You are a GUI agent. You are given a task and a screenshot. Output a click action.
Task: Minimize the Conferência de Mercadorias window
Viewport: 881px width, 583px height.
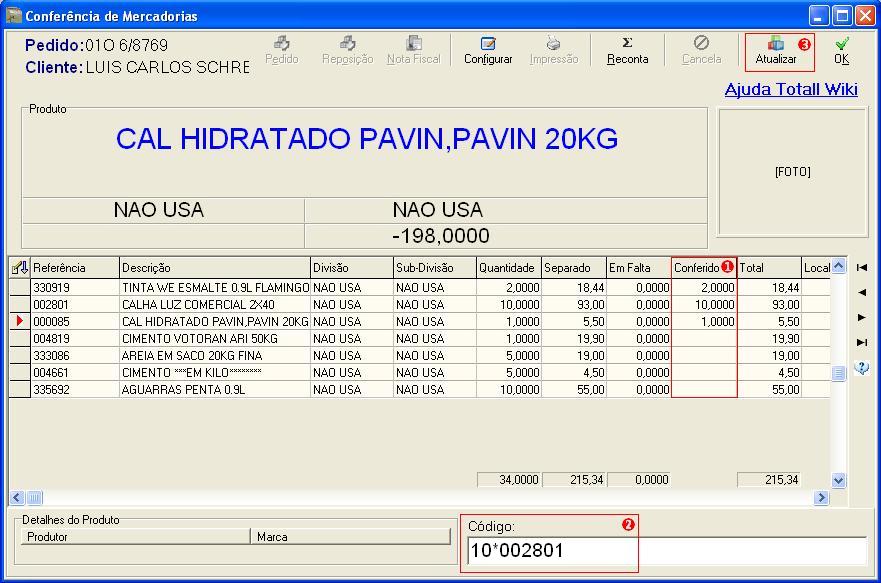819,16
